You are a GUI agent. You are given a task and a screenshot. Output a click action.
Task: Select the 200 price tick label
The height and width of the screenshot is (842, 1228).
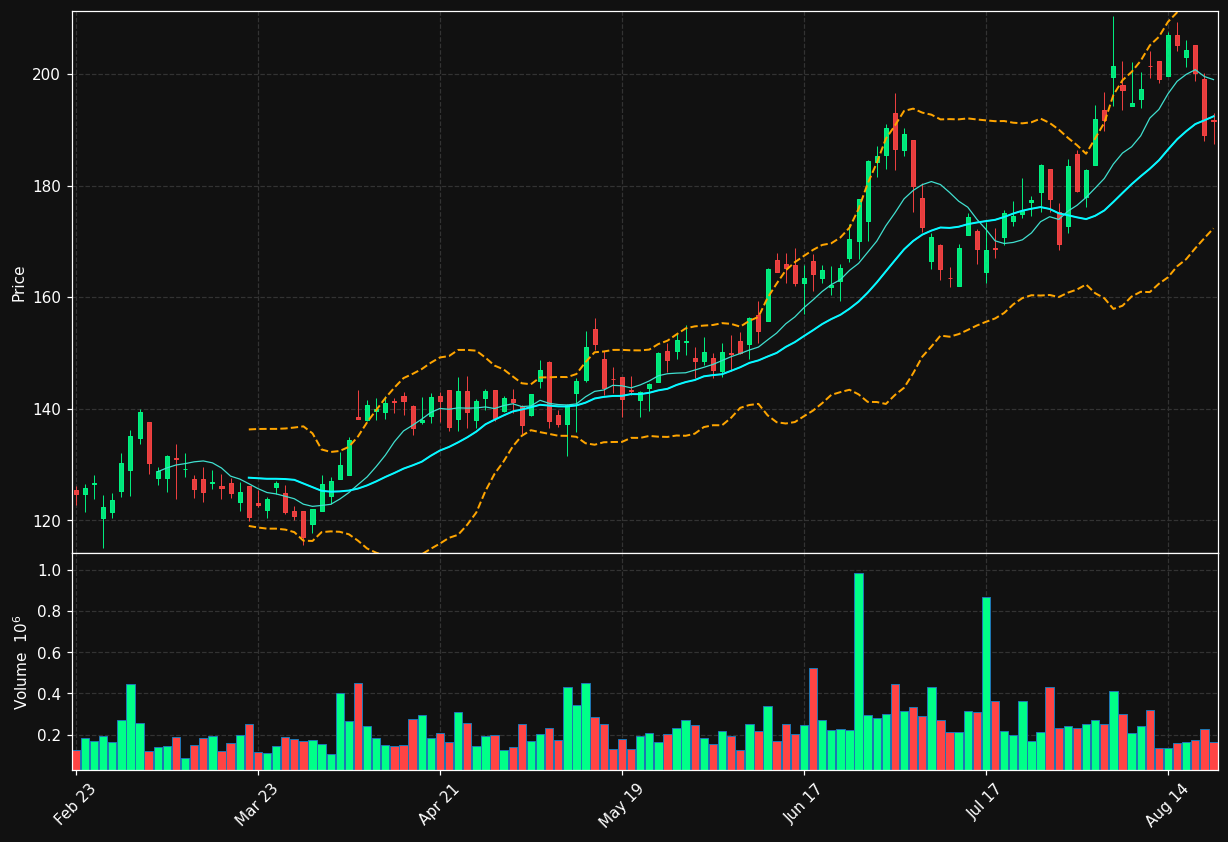(48, 75)
